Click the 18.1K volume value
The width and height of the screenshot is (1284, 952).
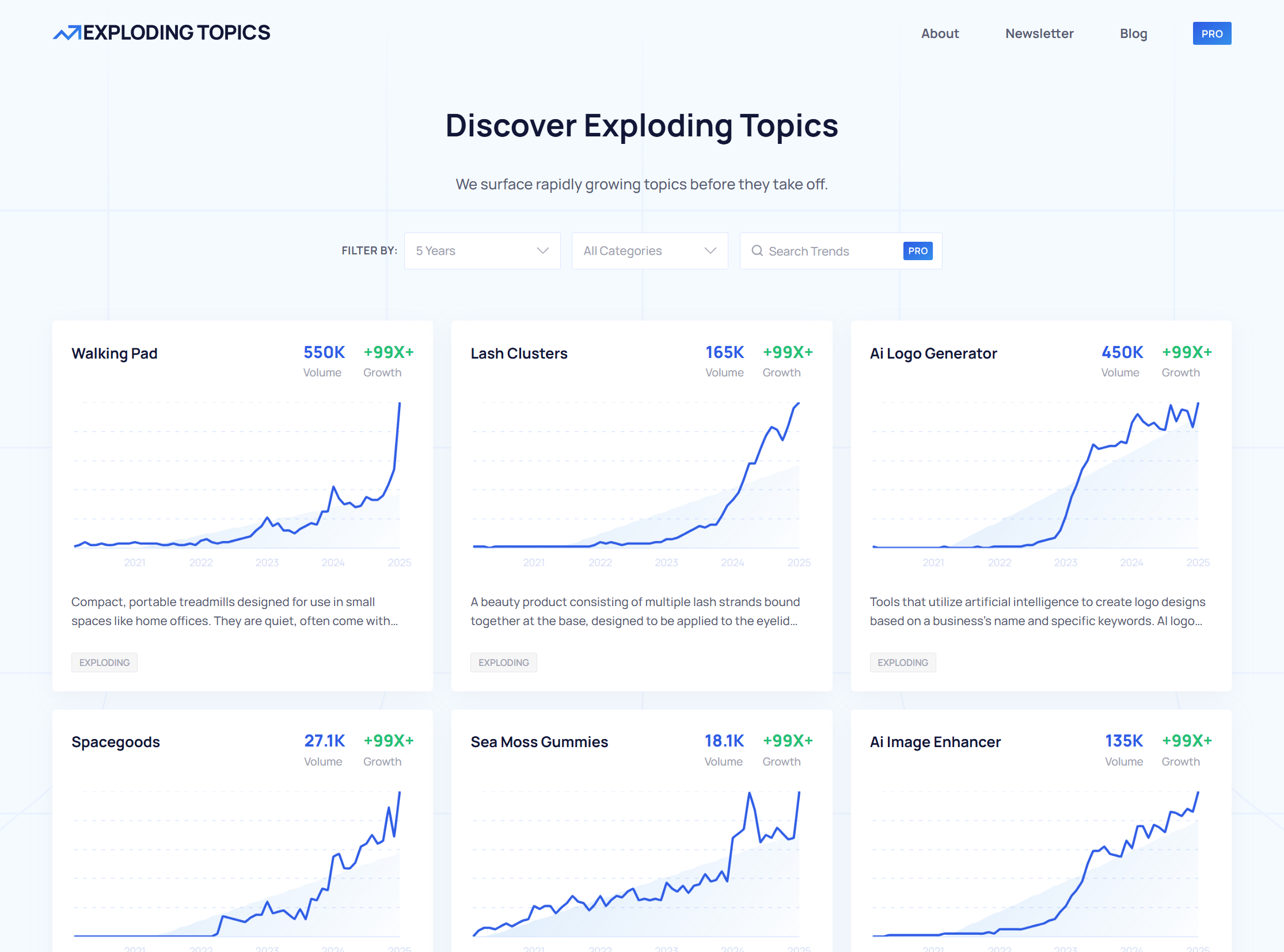(x=724, y=741)
